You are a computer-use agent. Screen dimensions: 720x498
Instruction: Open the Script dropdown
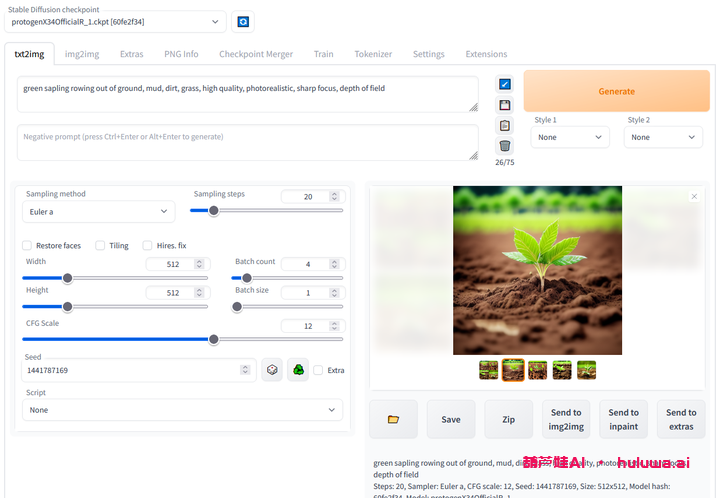coord(183,410)
